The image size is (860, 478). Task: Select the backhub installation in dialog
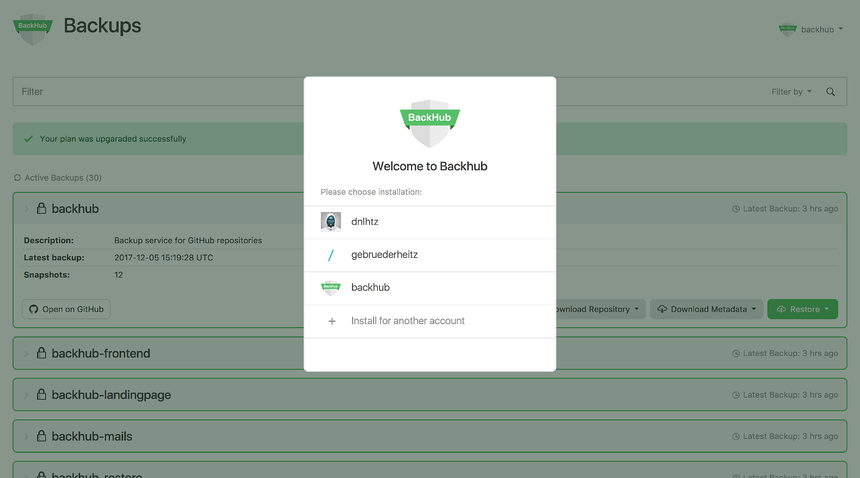point(430,288)
